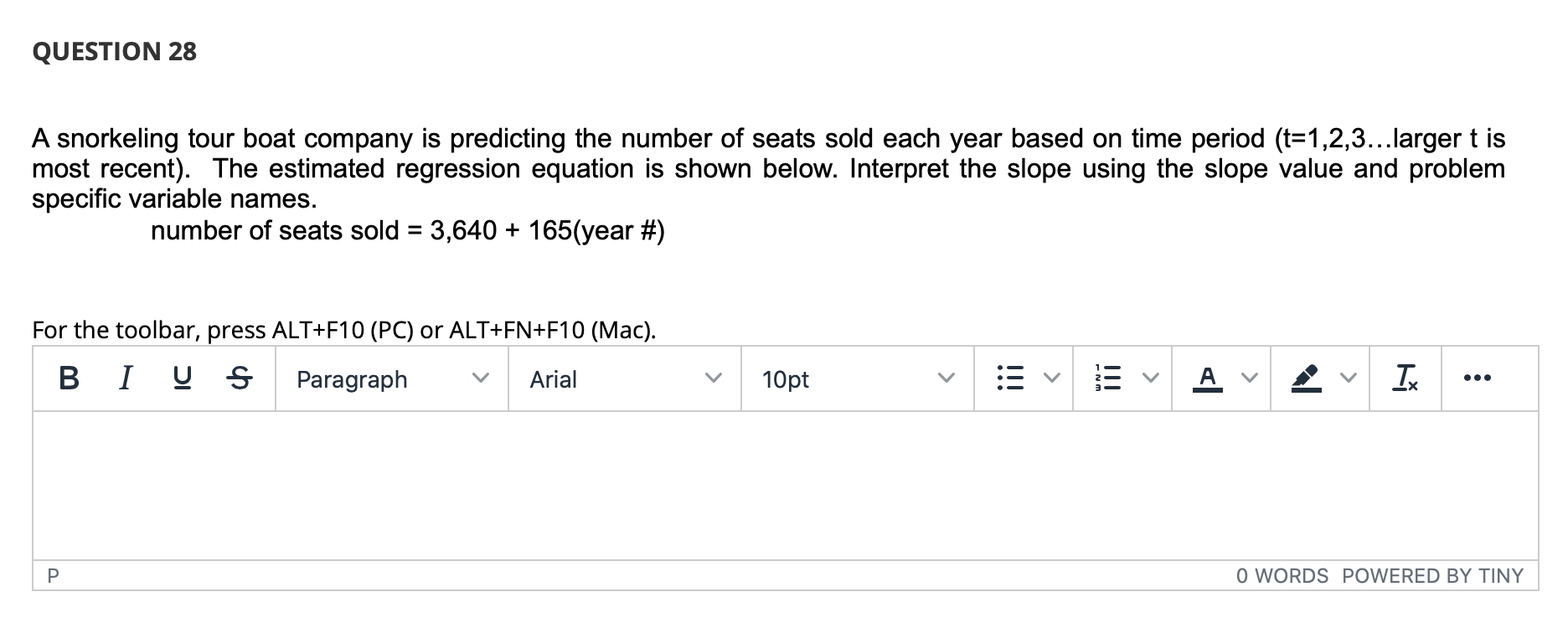The width and height of the screenshot is (1568, 628).
Task: Expand text color picker arrow
Action: pyautogui.click(x=1250, y=379)
